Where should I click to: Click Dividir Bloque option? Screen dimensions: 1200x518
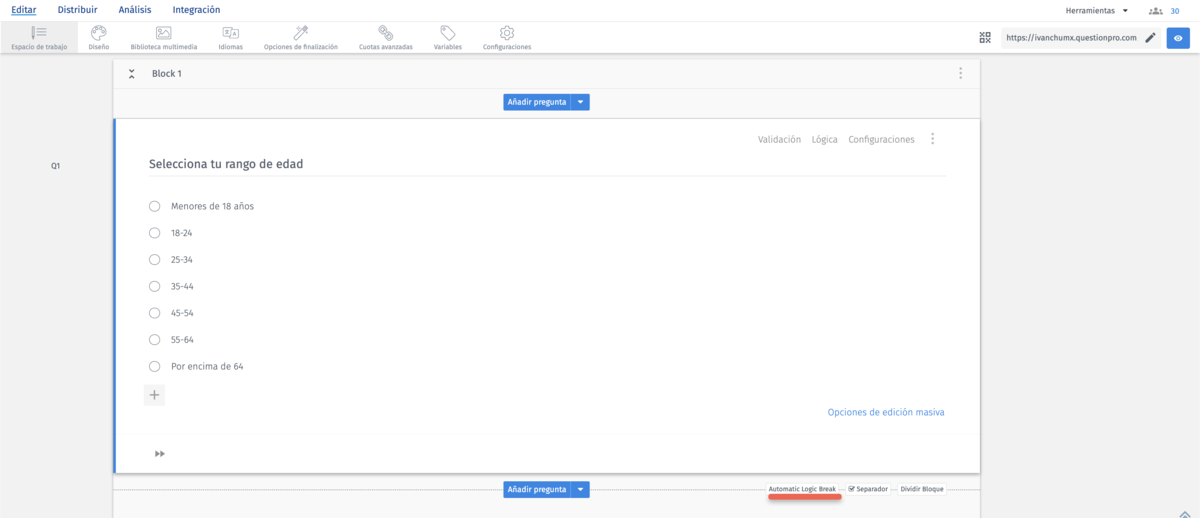coord(922,489)
